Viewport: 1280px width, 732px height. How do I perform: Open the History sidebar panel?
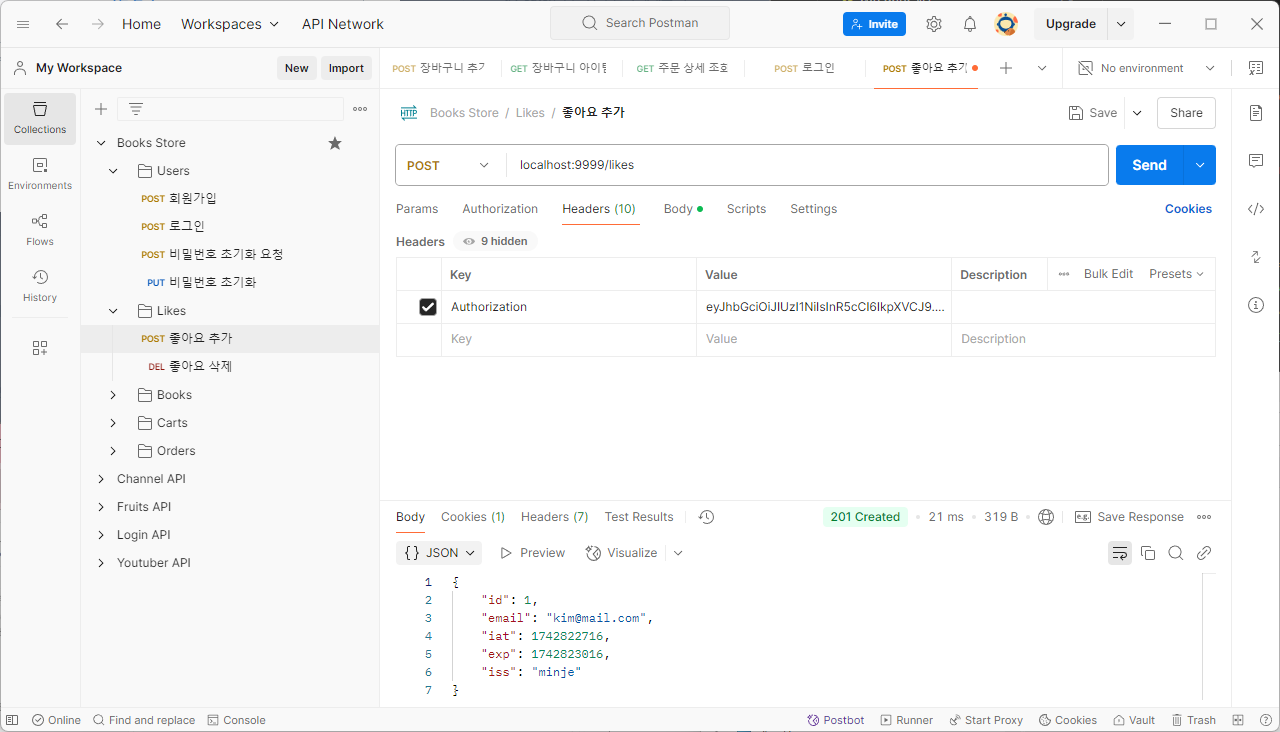pyautogui.click(x=40, y=287)
